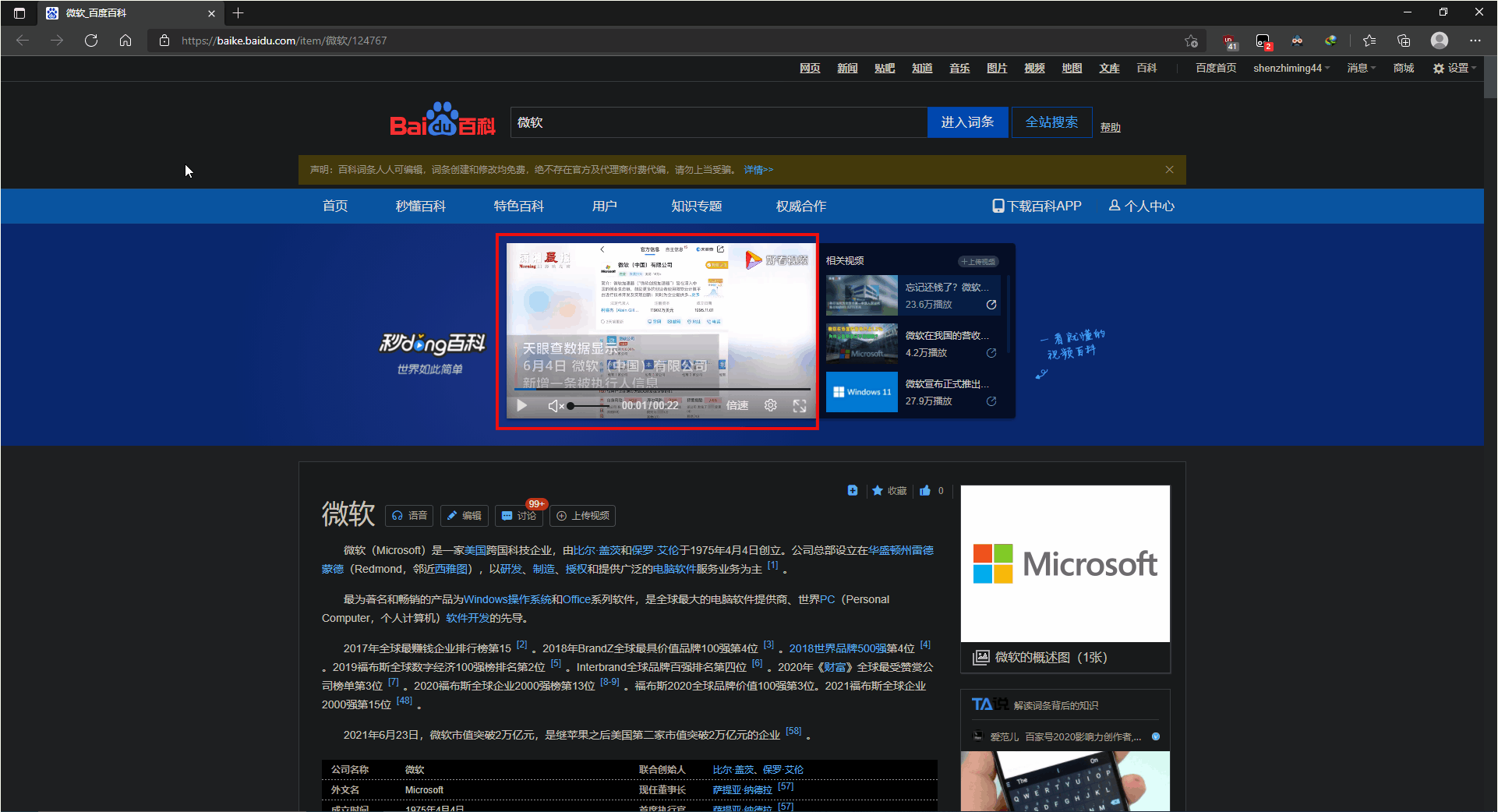Click the 编辑 pencil icon to edit

coord(464,515)
